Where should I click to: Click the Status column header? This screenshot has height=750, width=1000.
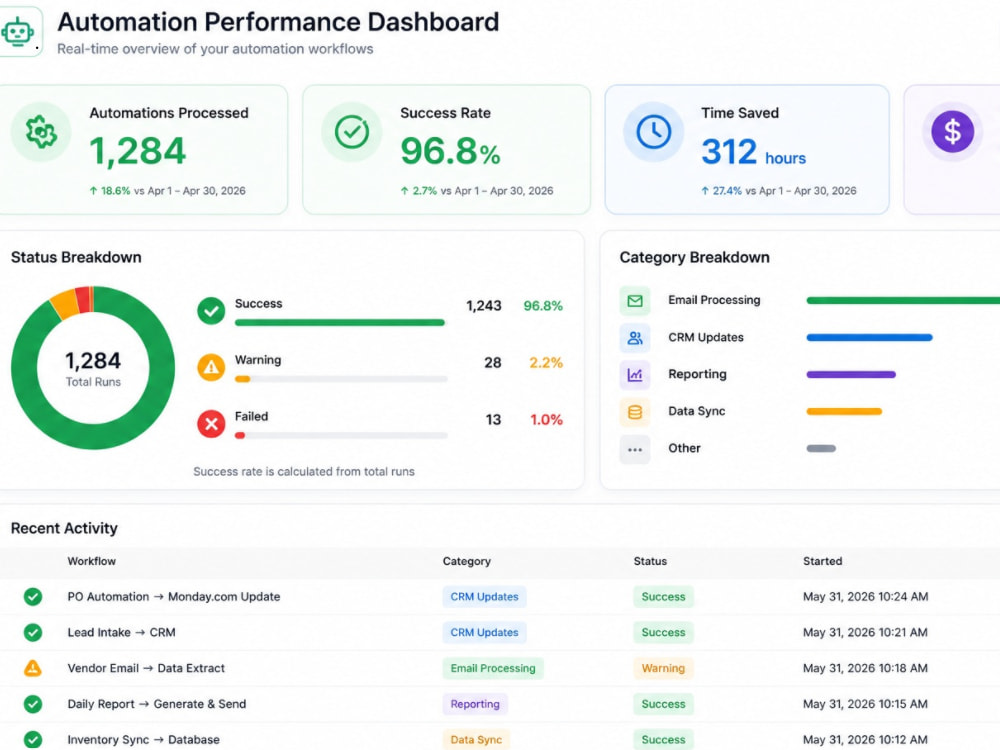click(x=650, y=561)
